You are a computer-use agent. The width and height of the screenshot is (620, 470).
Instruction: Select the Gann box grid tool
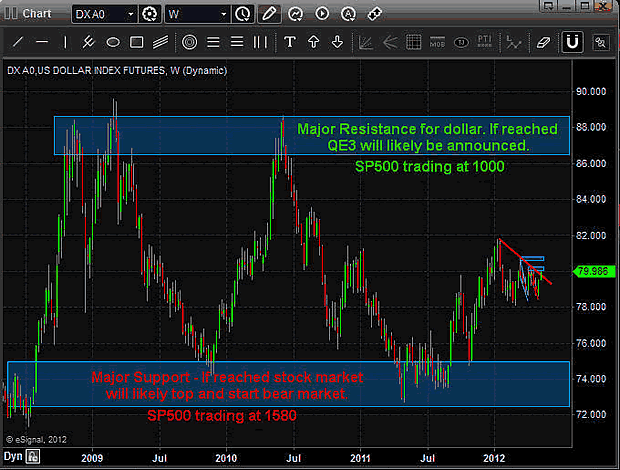click(414, 42)
